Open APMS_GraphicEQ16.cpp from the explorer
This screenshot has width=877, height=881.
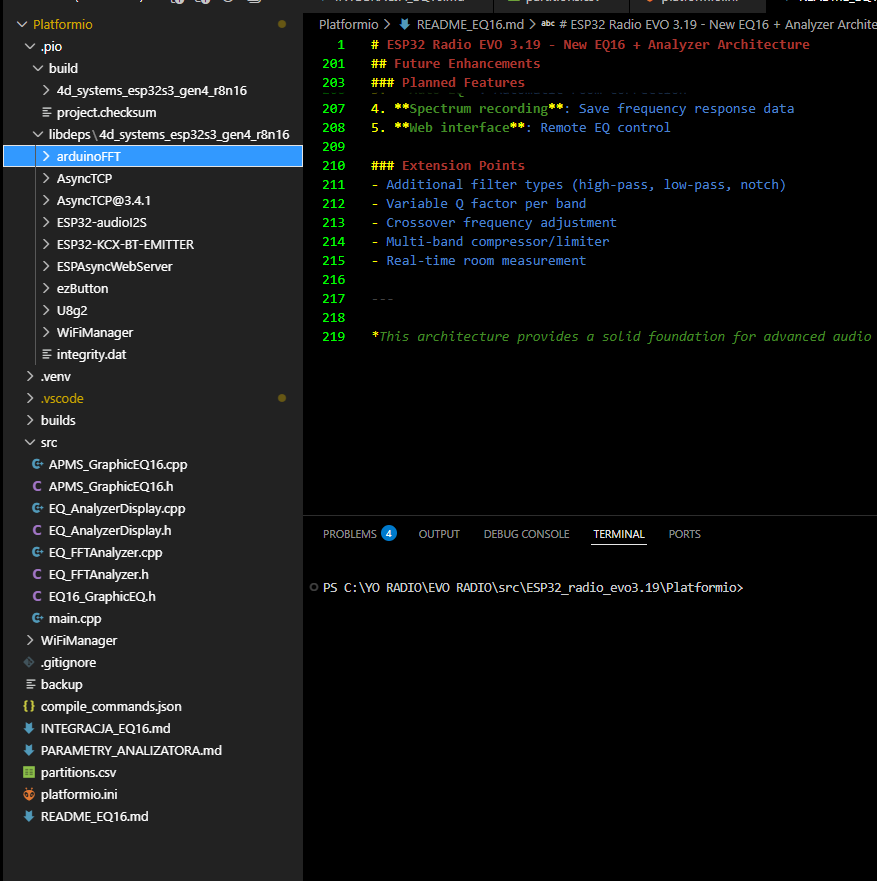117,464
